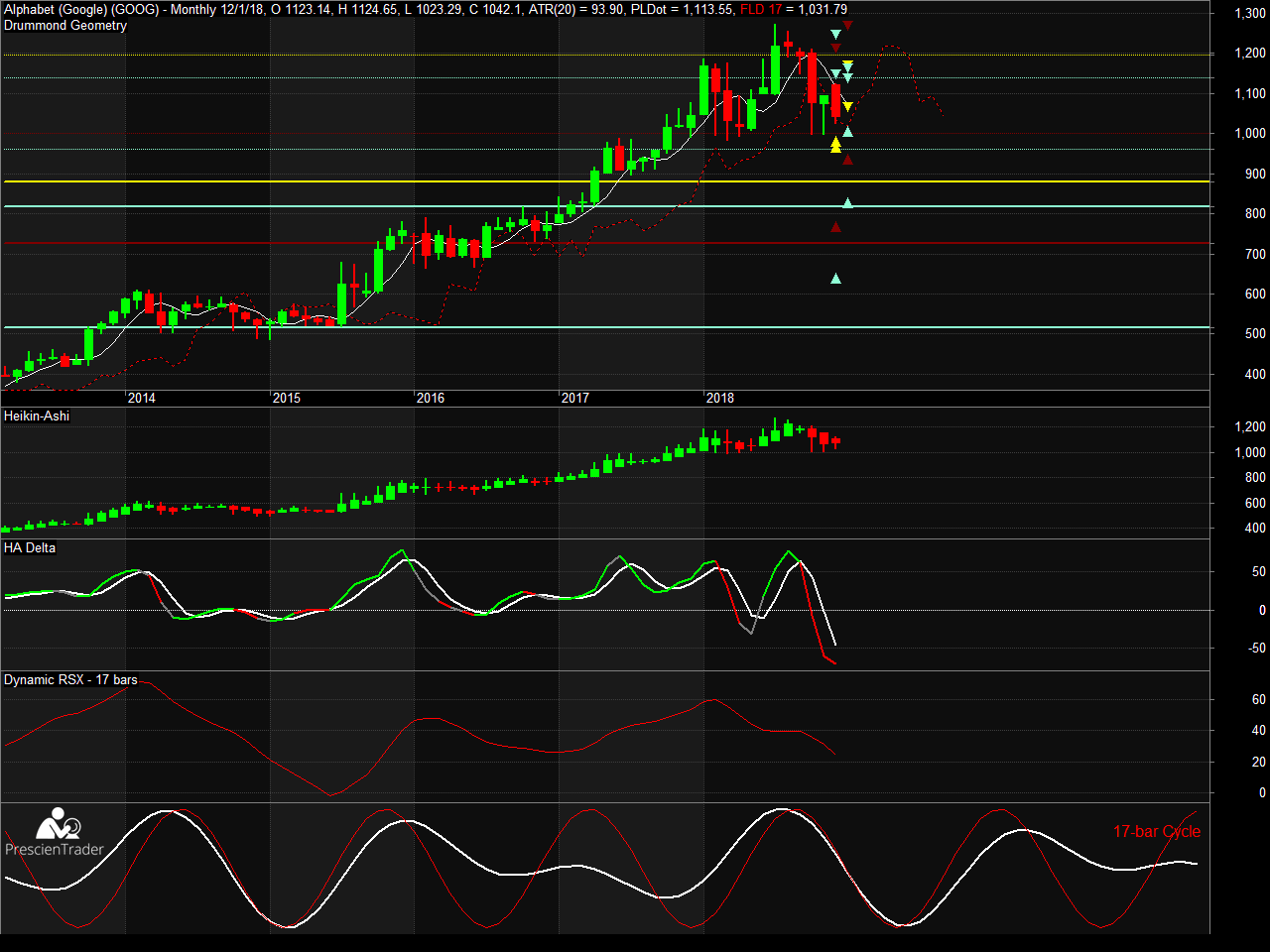Click the dark red up-triangle marker near 935
This screenshot has height=952, width=1270.
pos(847,159)
